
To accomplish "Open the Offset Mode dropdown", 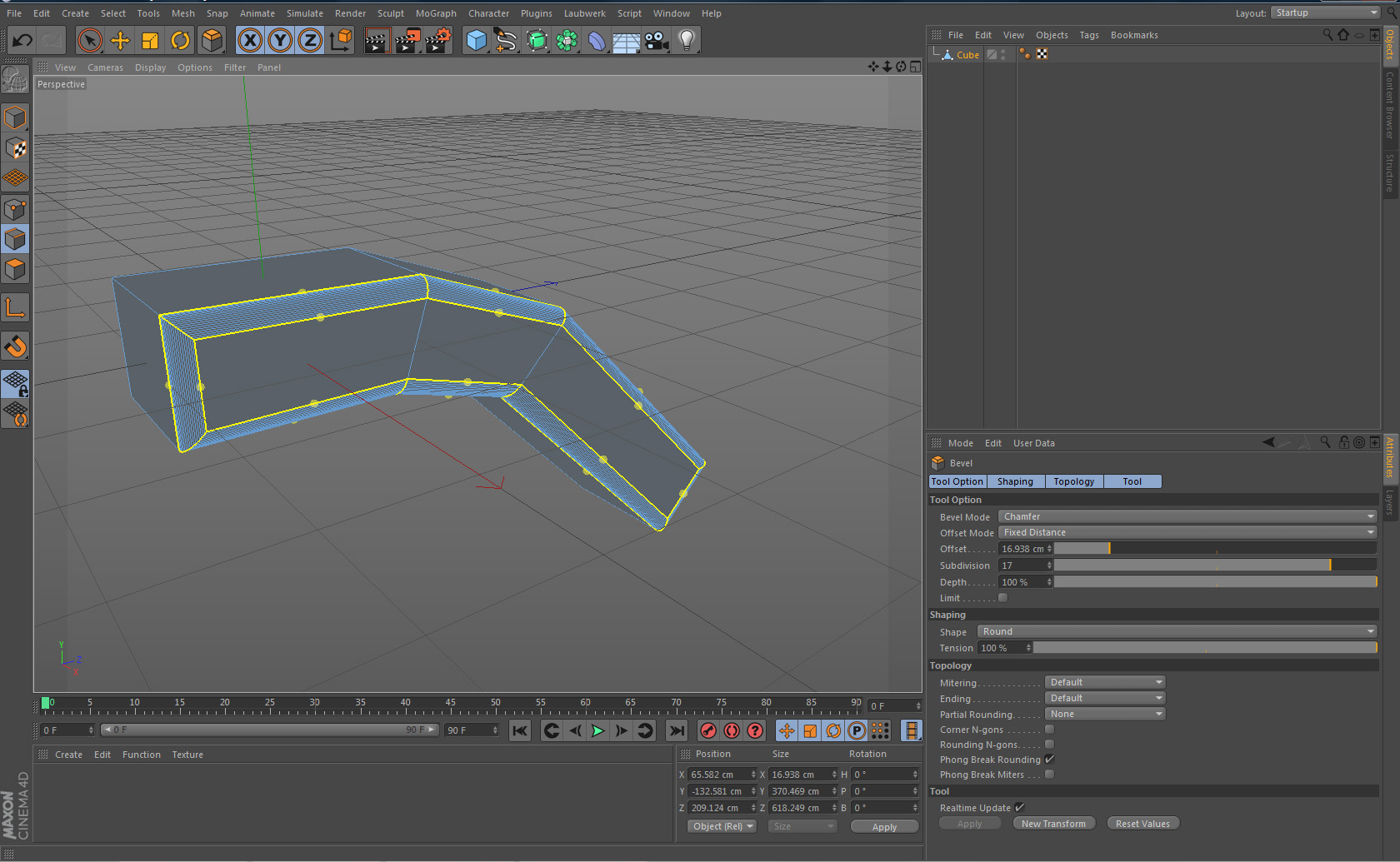I will [x=1187, y=532].
